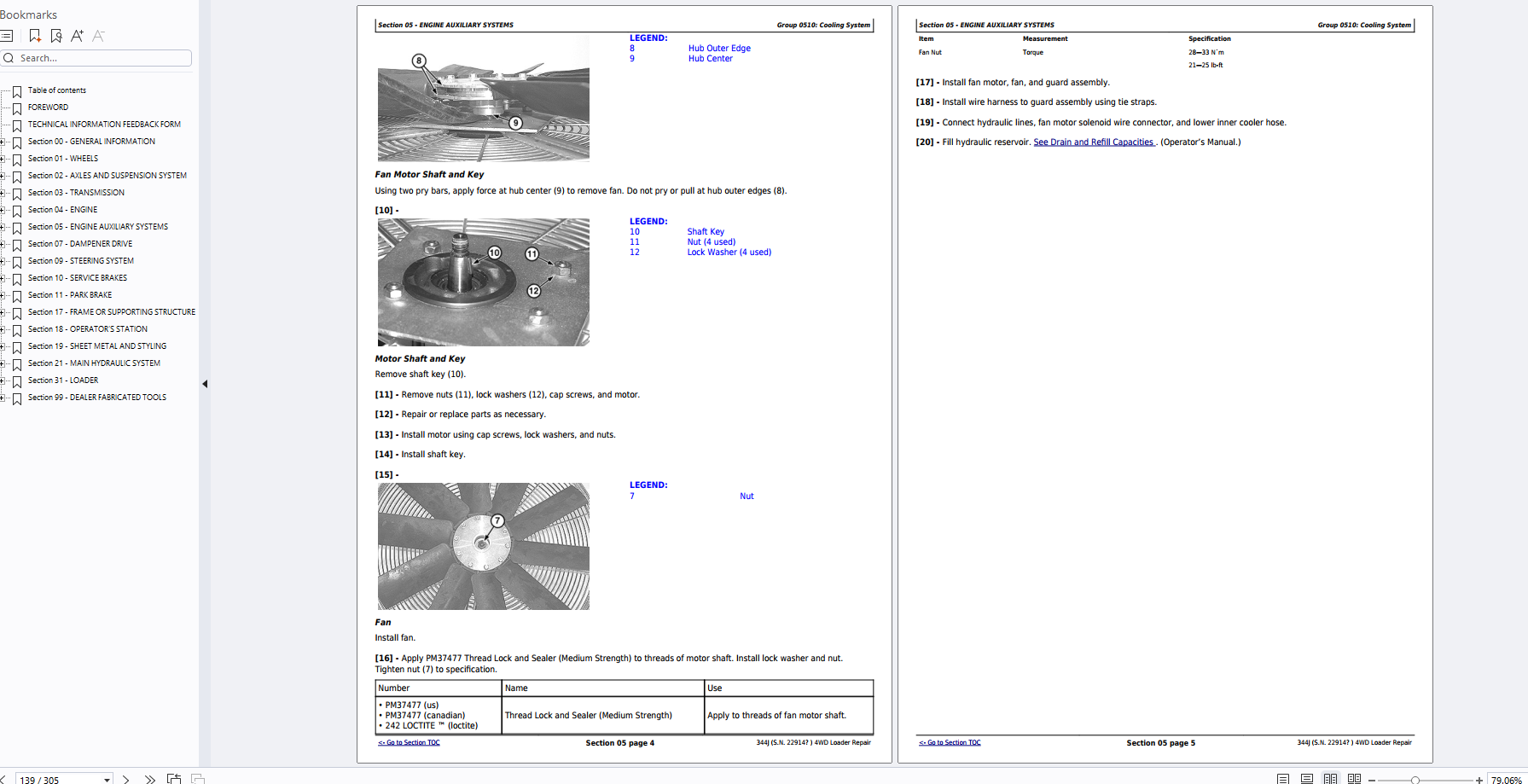1528x784 pixels.
Task: Switch to single page view mode
Action: tap(1283, 779)
